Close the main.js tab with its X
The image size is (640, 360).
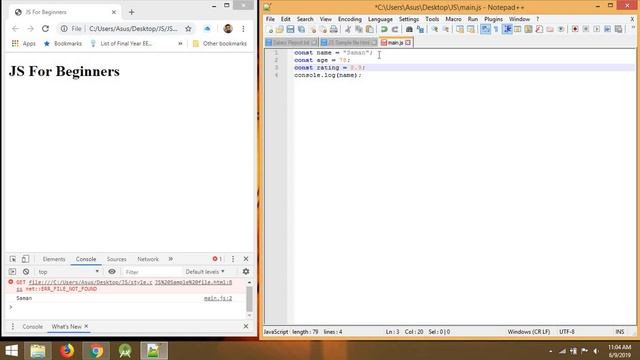408,42
